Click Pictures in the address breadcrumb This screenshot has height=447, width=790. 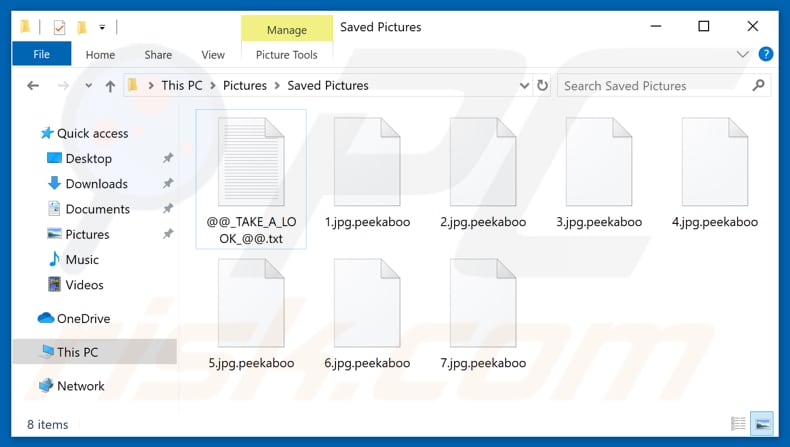tap(244, 86)
